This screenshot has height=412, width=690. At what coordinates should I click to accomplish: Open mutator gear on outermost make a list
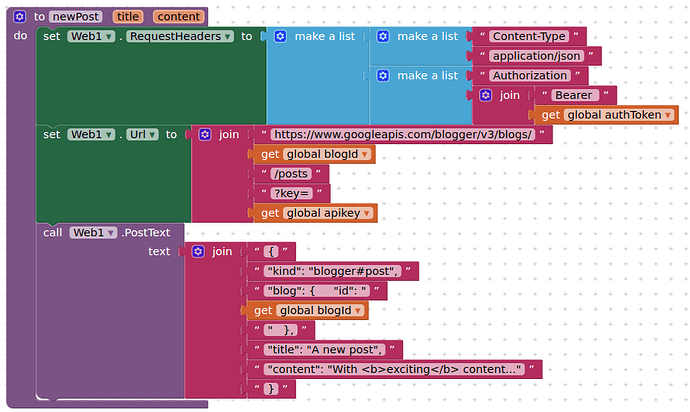point(280,36)
